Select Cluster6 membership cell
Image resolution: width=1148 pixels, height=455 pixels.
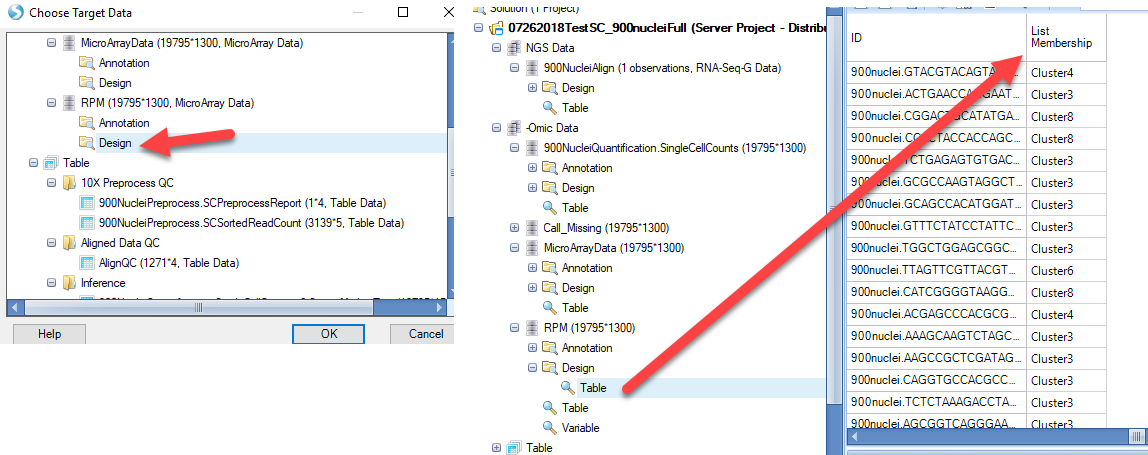pyautogui.click(x=1066, y=270)
